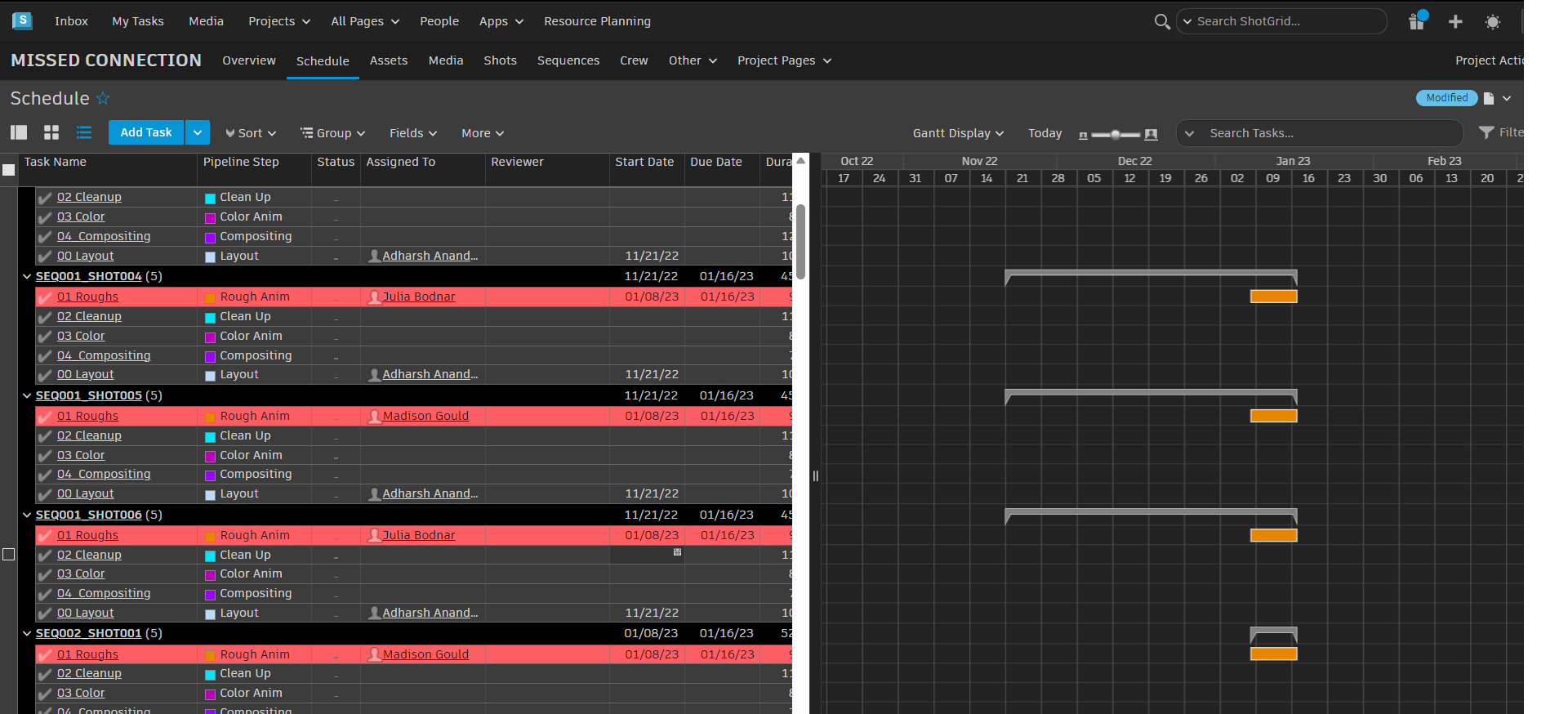1568x714 pixels.
Task: Click checkmark icon of SHOT005 02 Cleanup task
Action: point(45,436)
